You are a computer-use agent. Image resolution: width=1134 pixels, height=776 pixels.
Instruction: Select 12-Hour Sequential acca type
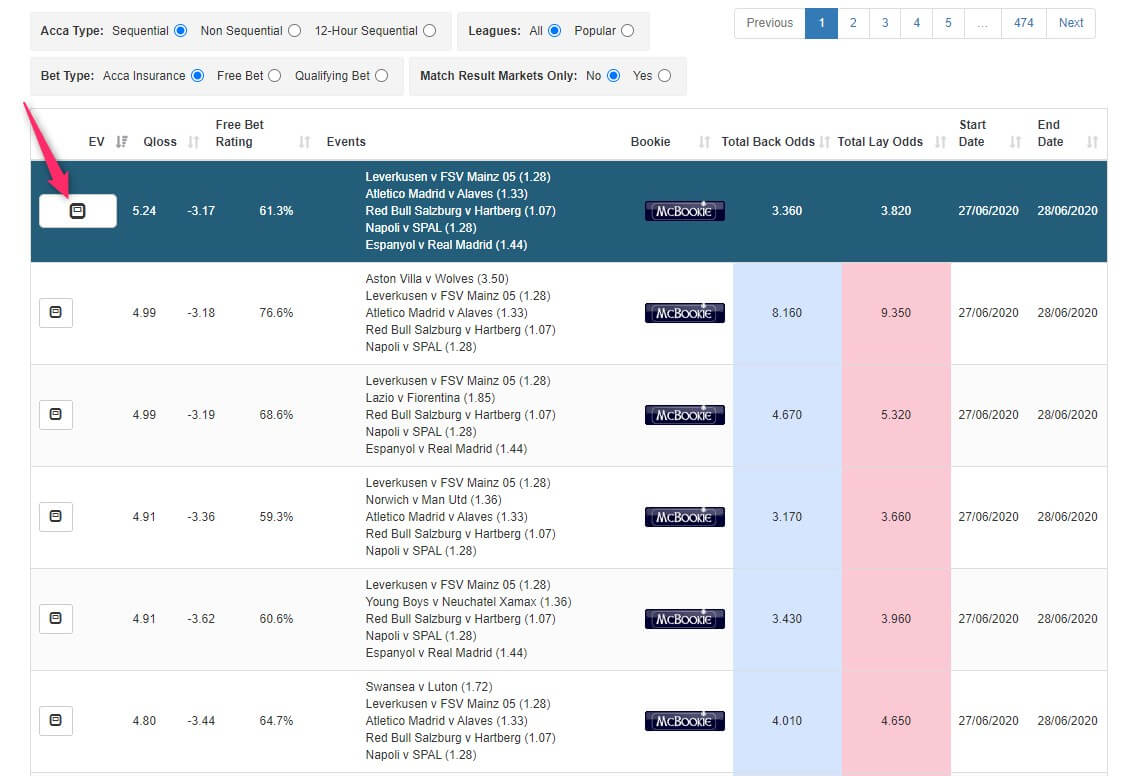(x=430, y=30)
